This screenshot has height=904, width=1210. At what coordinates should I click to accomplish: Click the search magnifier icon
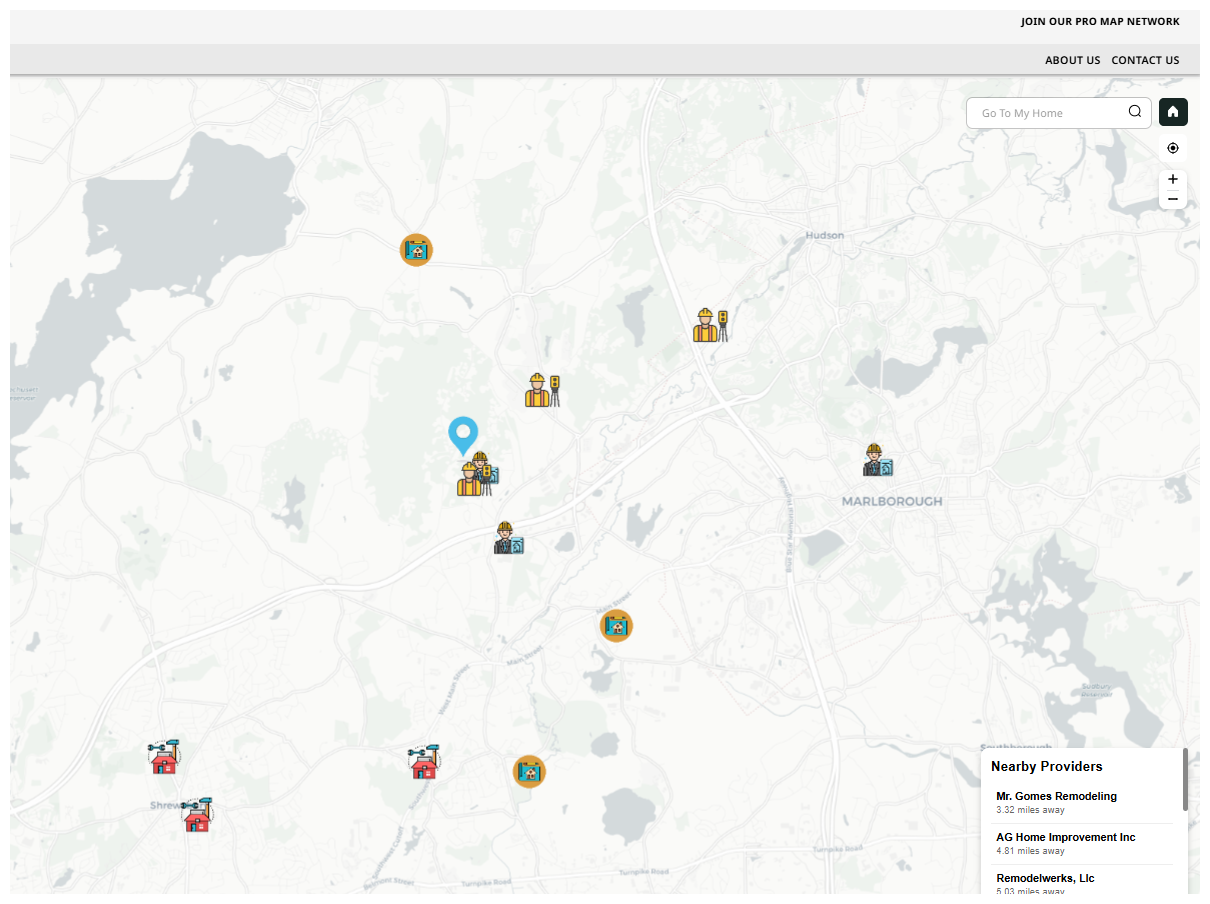[1135, 112]
